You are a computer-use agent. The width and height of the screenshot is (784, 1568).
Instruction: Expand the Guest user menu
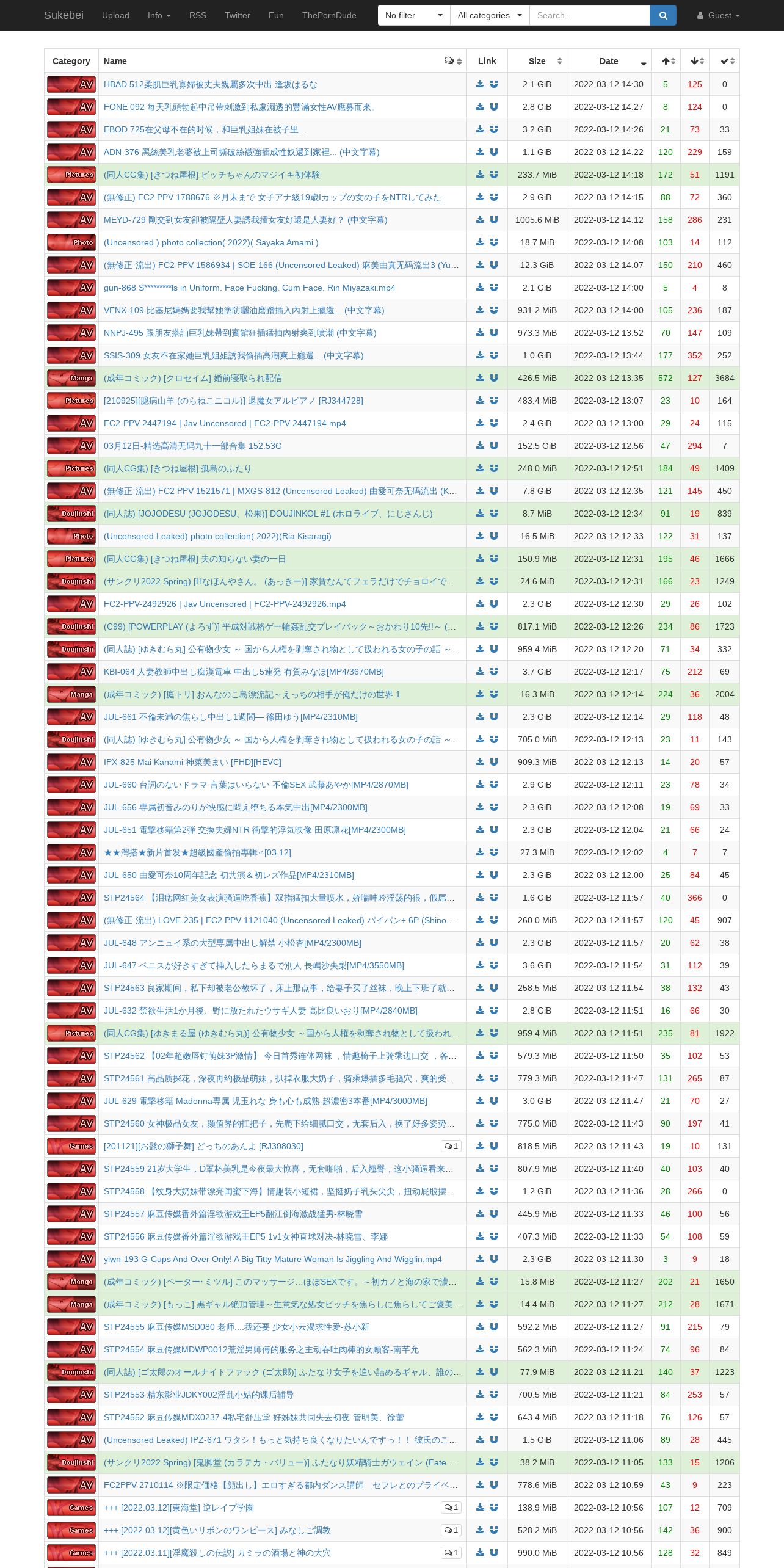[719, 15]
